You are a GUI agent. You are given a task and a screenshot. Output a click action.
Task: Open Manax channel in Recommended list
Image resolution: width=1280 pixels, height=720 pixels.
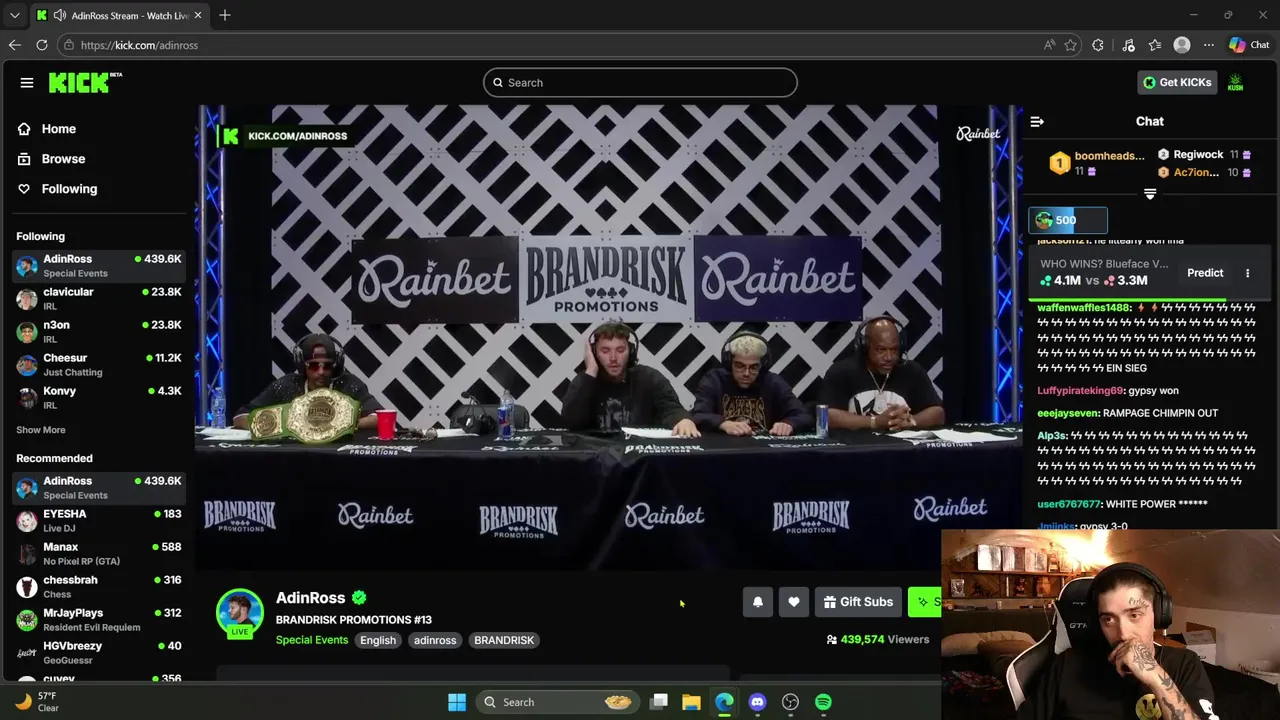coord(98,553)
